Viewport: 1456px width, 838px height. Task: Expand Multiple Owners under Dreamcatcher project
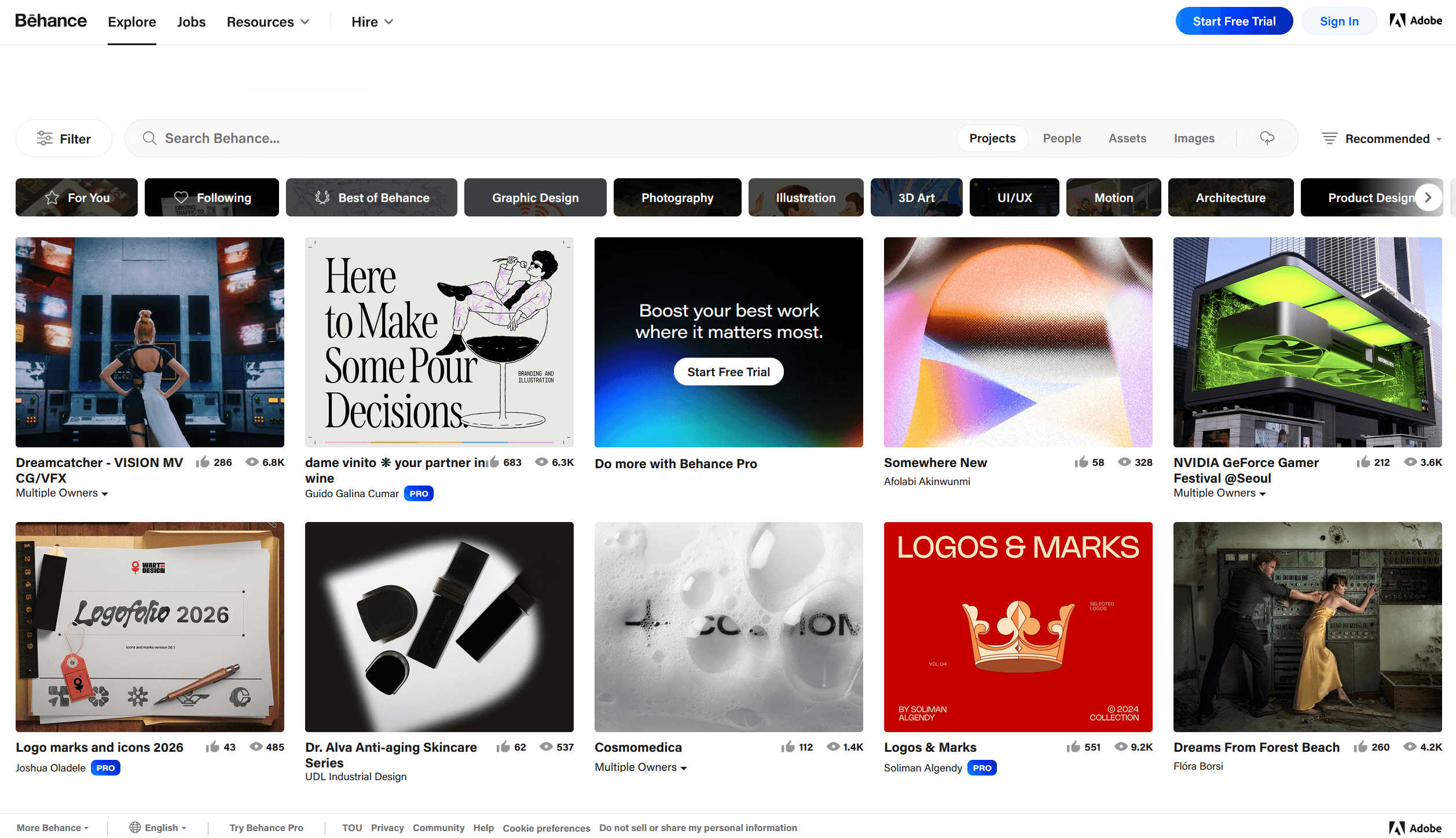(62, 493)
